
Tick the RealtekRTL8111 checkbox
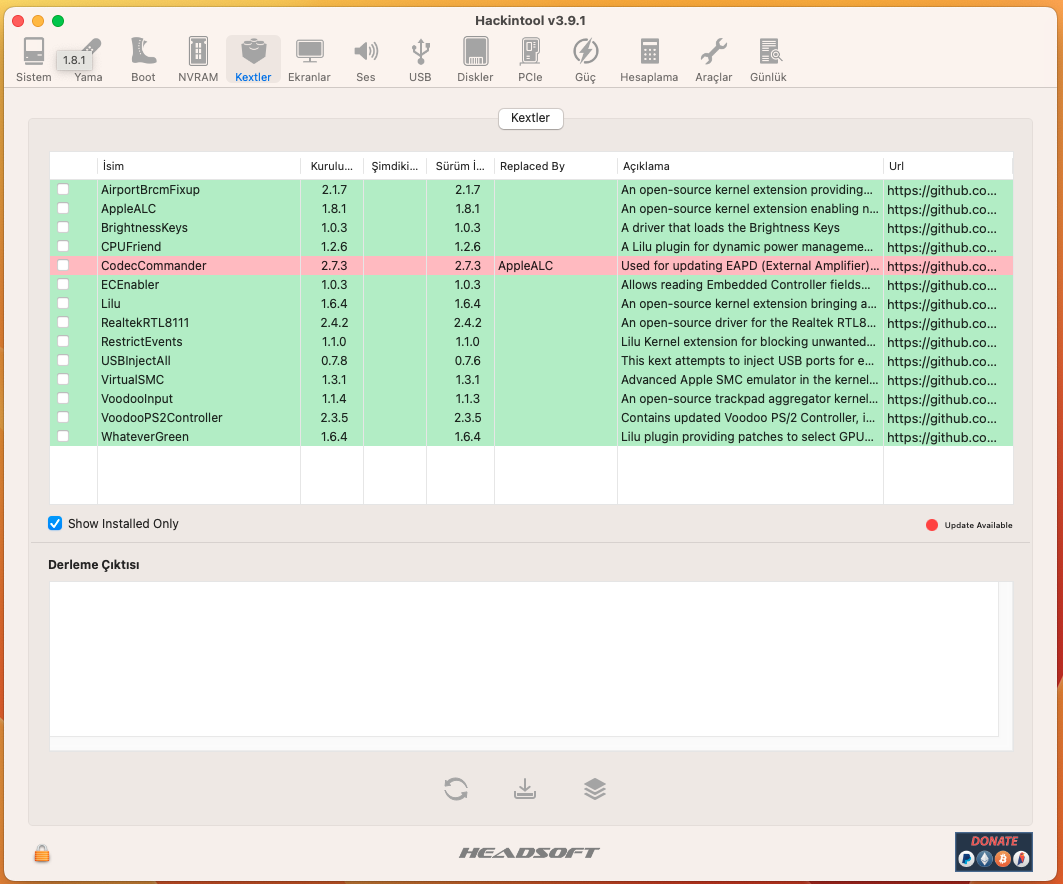click(63, 322)
